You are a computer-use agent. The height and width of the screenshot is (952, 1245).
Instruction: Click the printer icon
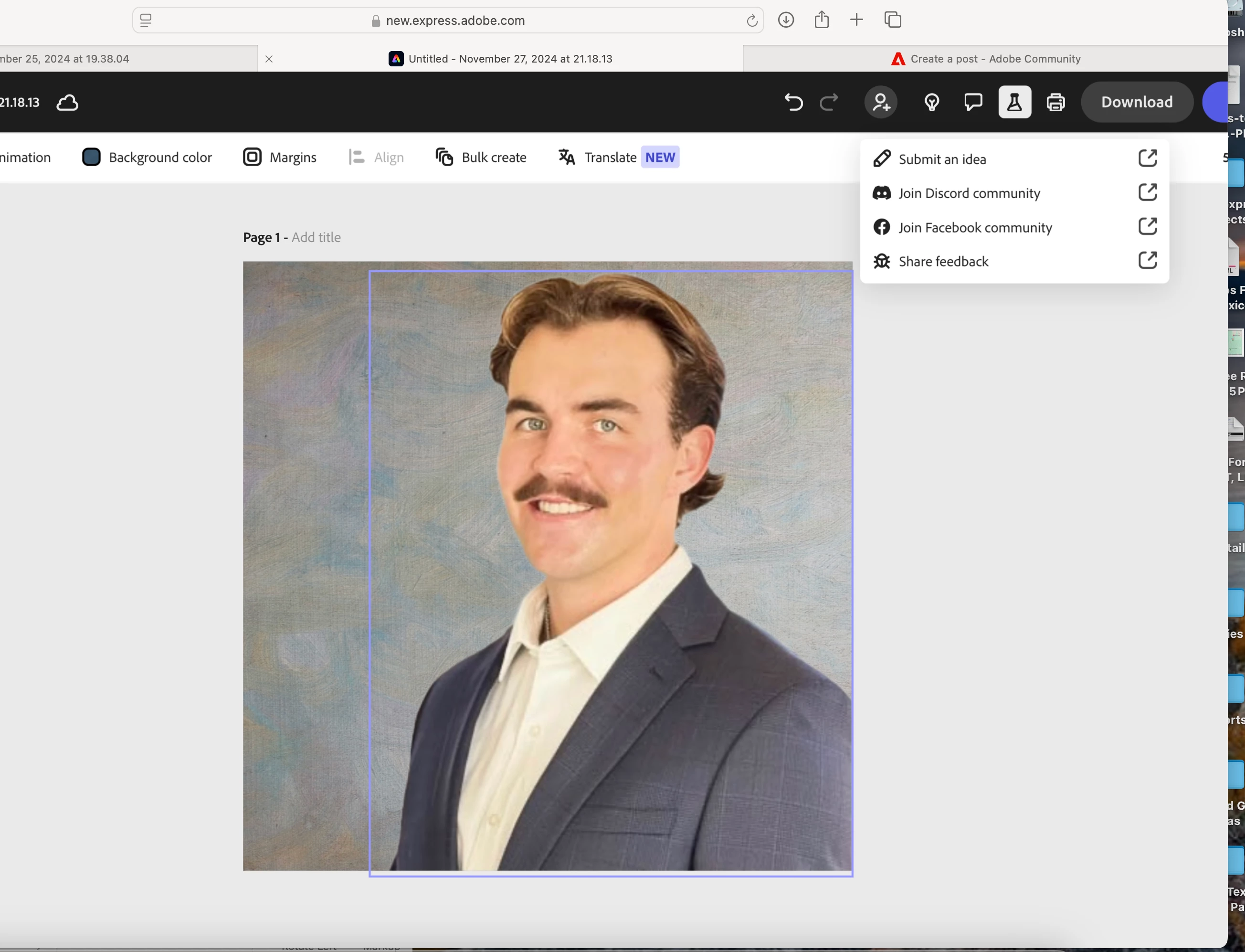(x=1056, y=103)
